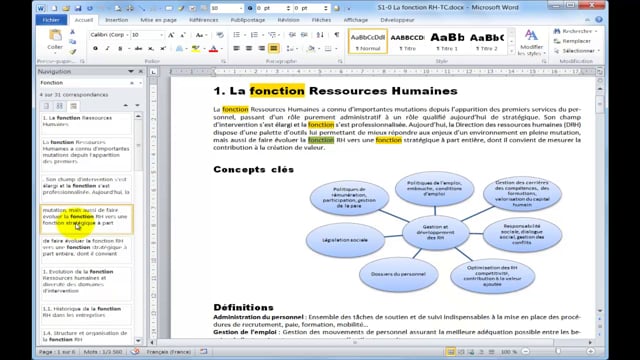Click the Cut scissors icon
Screen dimensions: 640x360
[72, 32]
